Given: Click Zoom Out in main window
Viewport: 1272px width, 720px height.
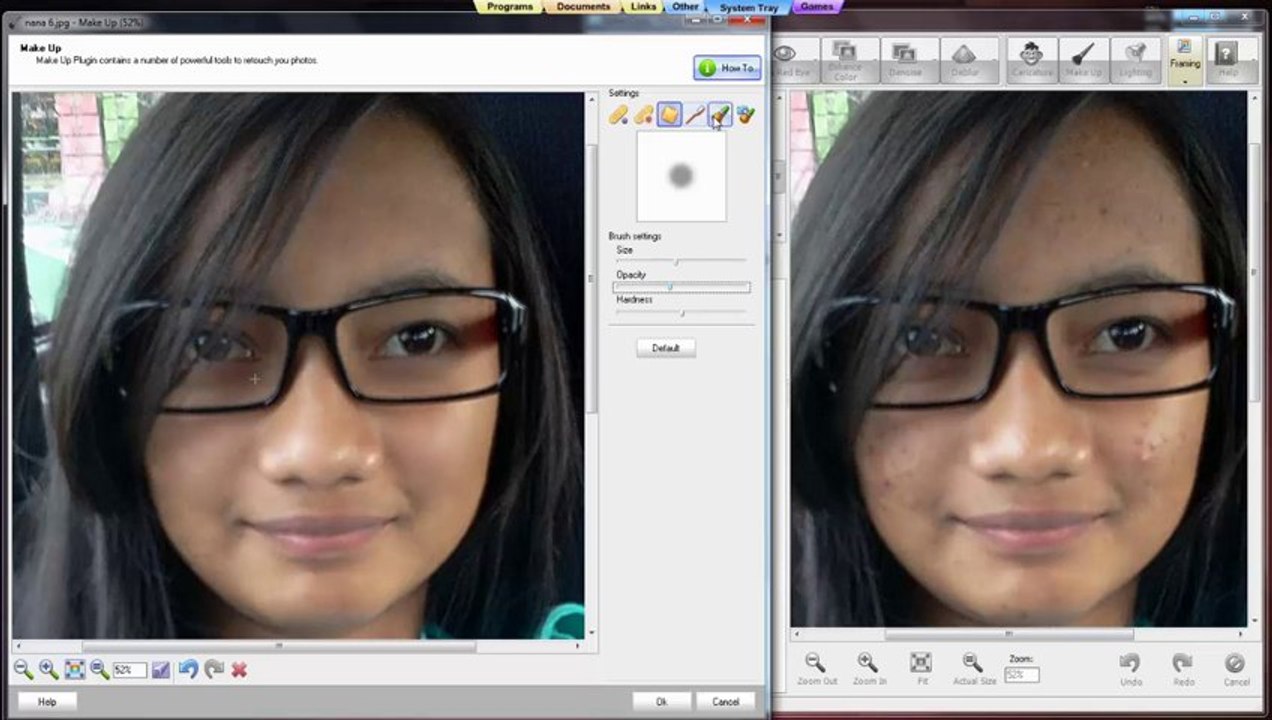Looking at the screenshot, I should click(x=816, y=669).
